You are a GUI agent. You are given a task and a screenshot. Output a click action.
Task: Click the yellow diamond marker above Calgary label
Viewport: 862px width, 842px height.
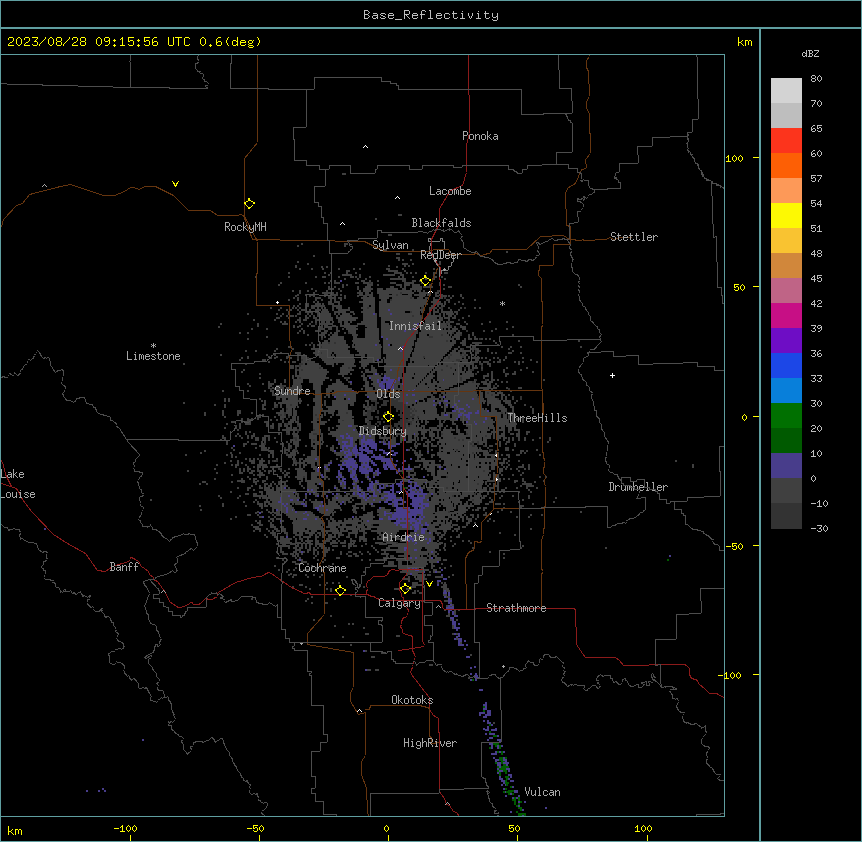point(405,589)
